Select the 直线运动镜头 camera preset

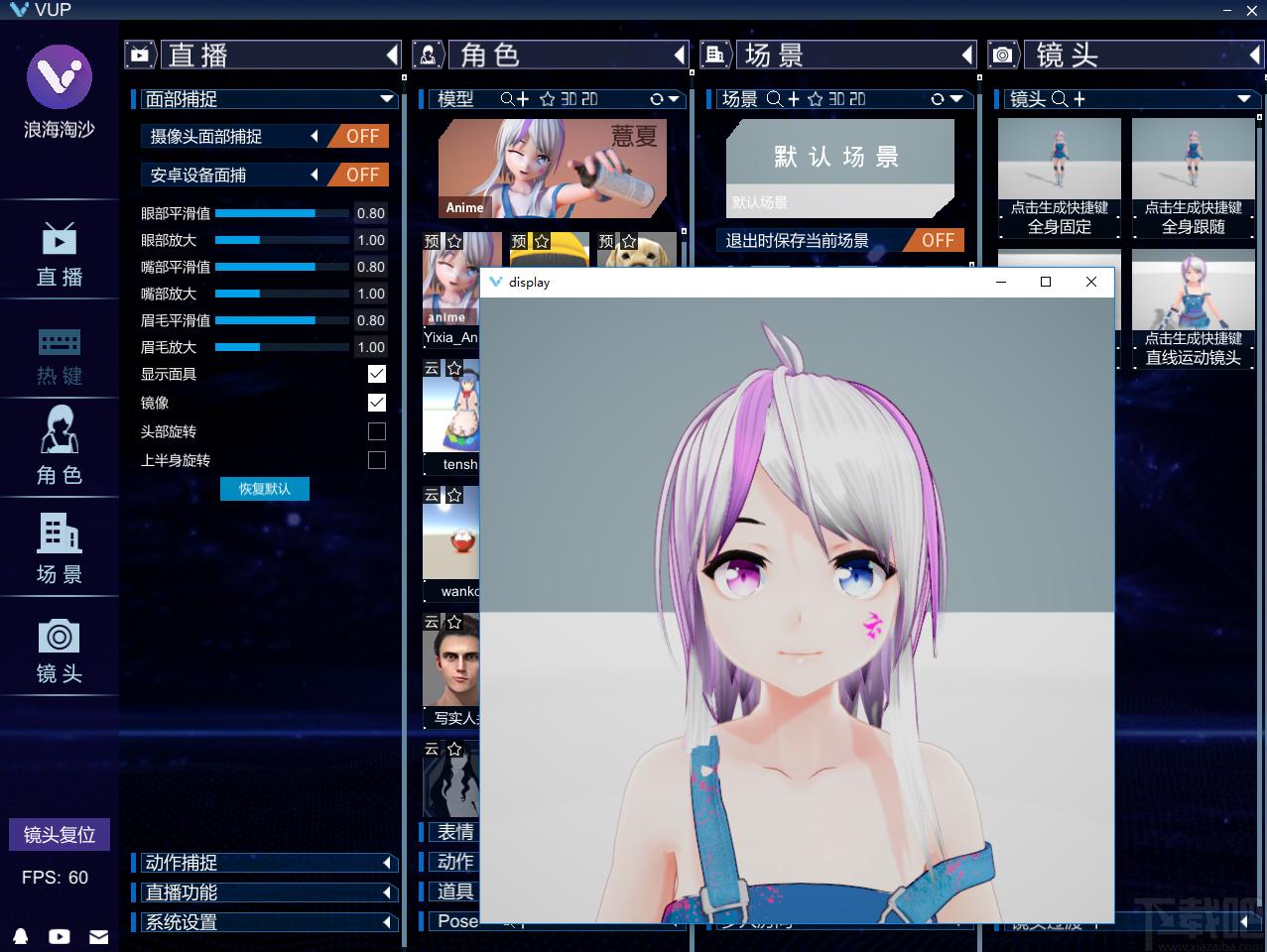click(1194, 308)
